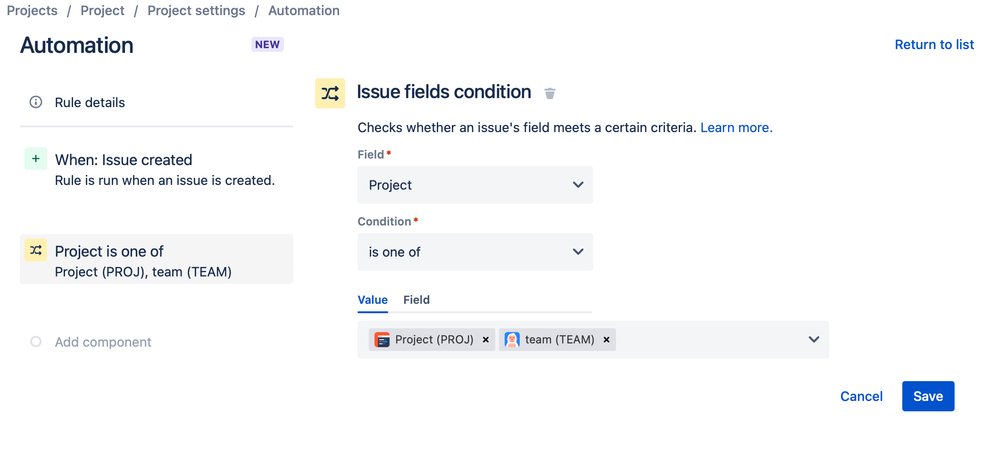Remove Project (PROJ) tag with x

[486, 340]
